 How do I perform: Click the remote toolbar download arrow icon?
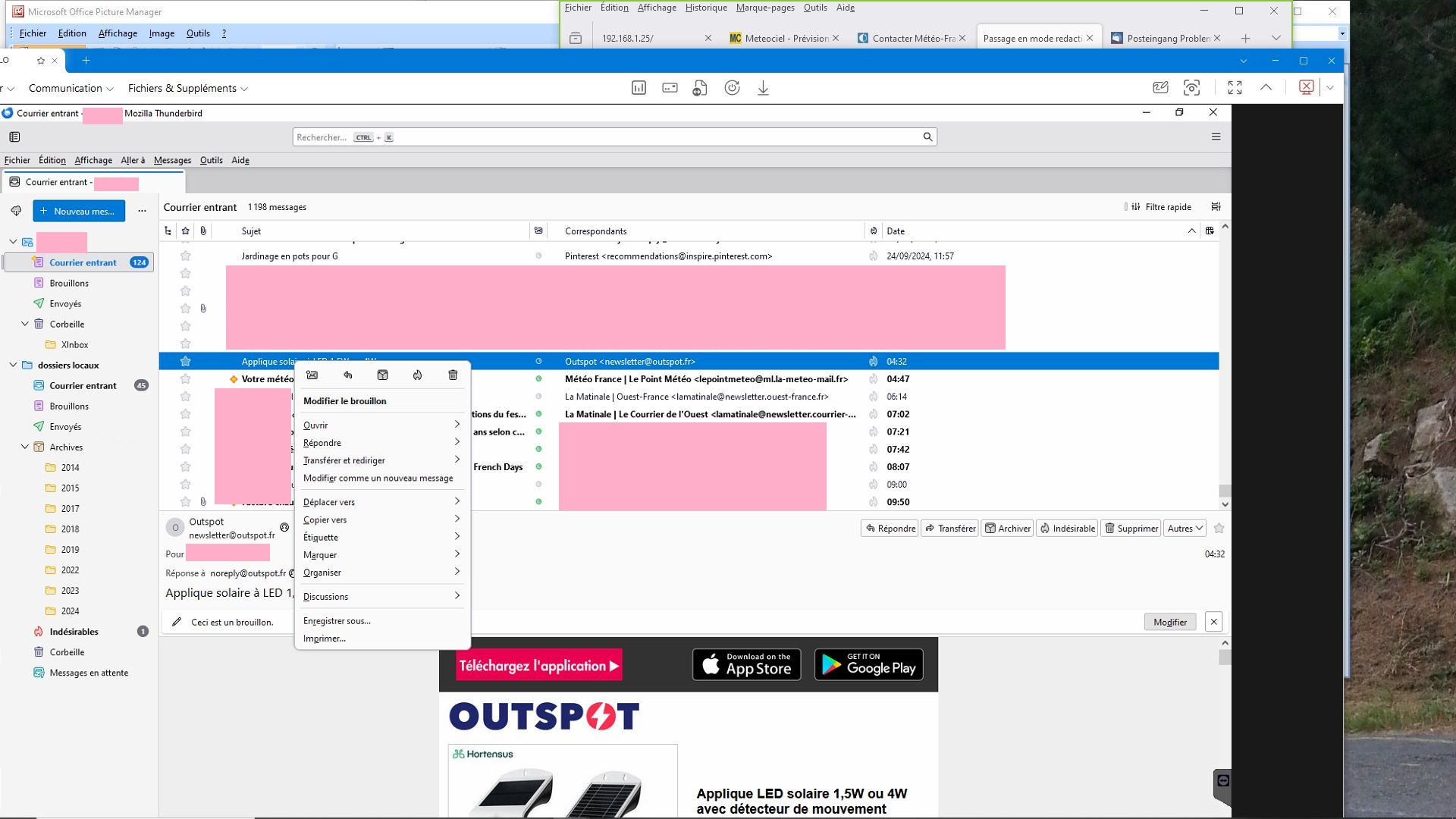click(763, 88)
